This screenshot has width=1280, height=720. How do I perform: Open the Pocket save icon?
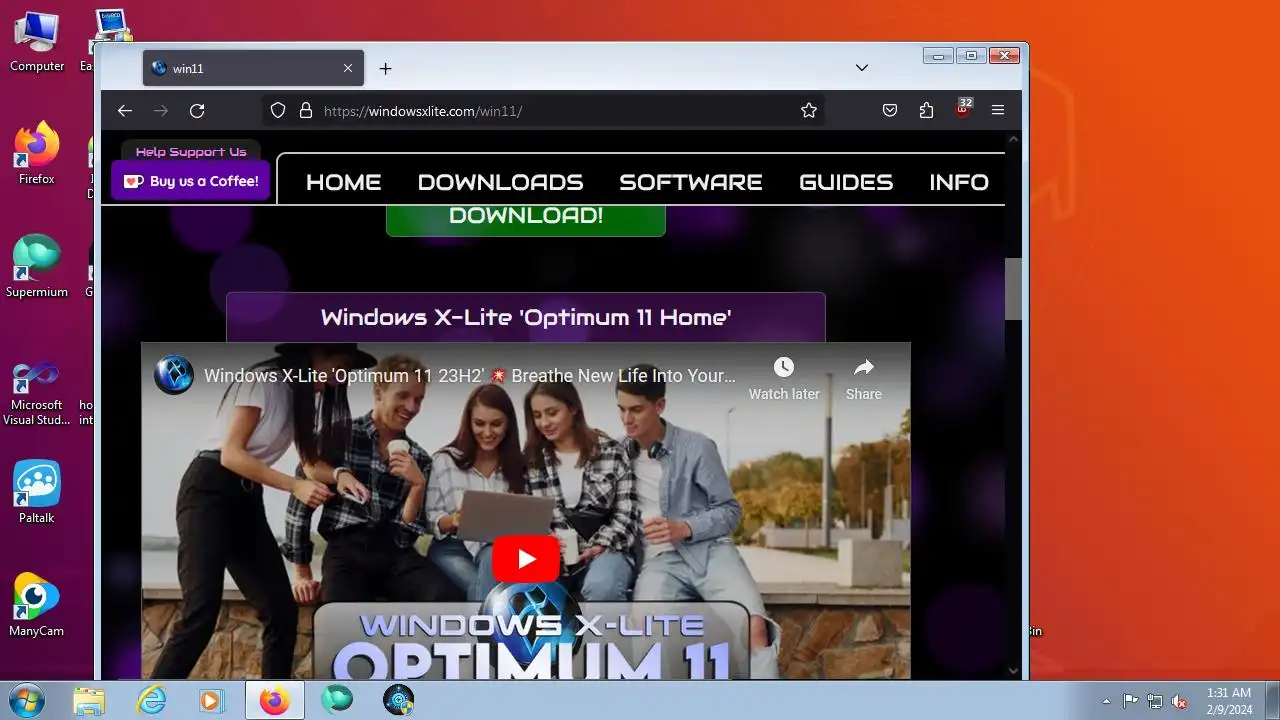tap(890, 111)
